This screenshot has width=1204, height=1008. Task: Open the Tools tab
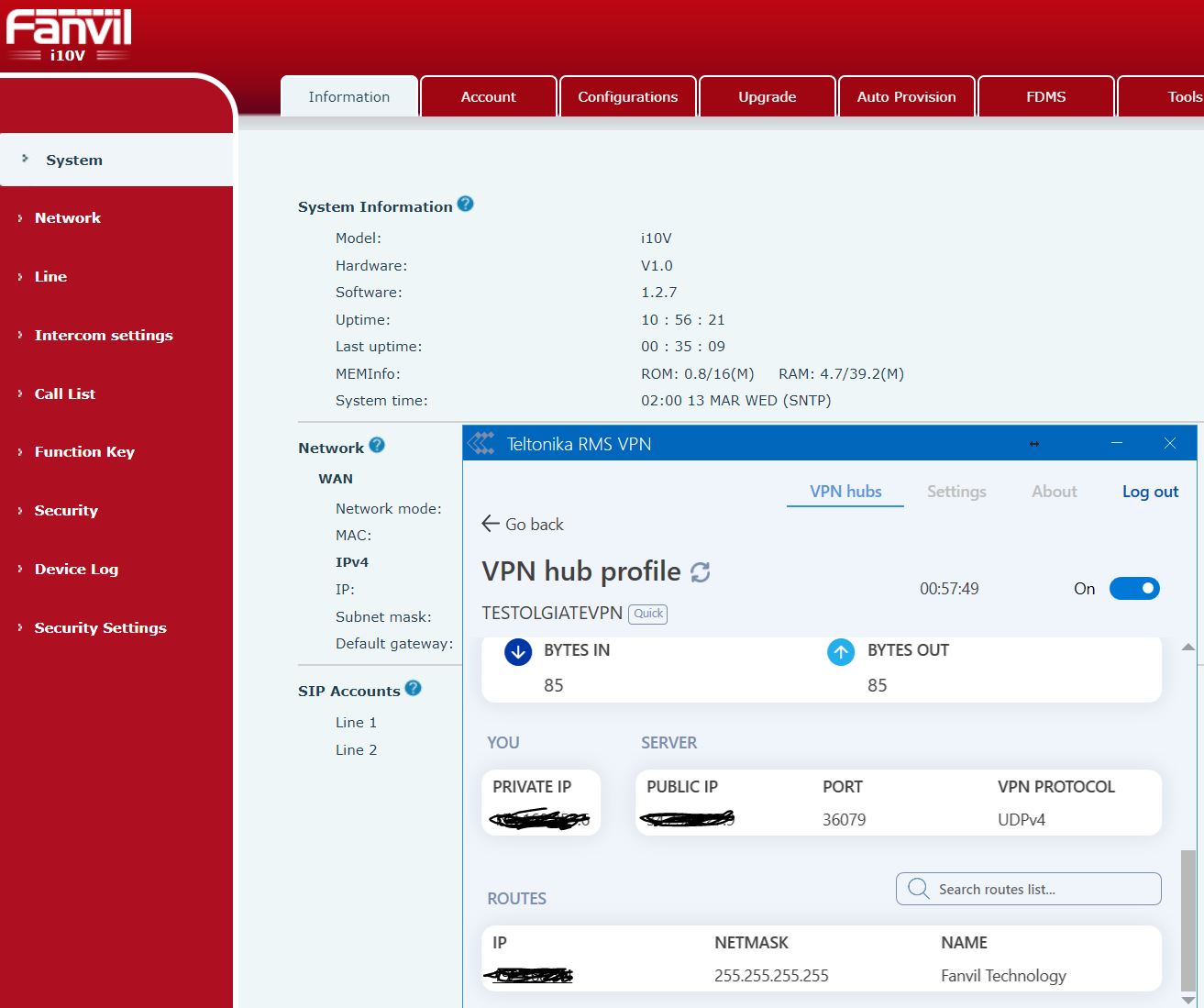pos(1161,96)
